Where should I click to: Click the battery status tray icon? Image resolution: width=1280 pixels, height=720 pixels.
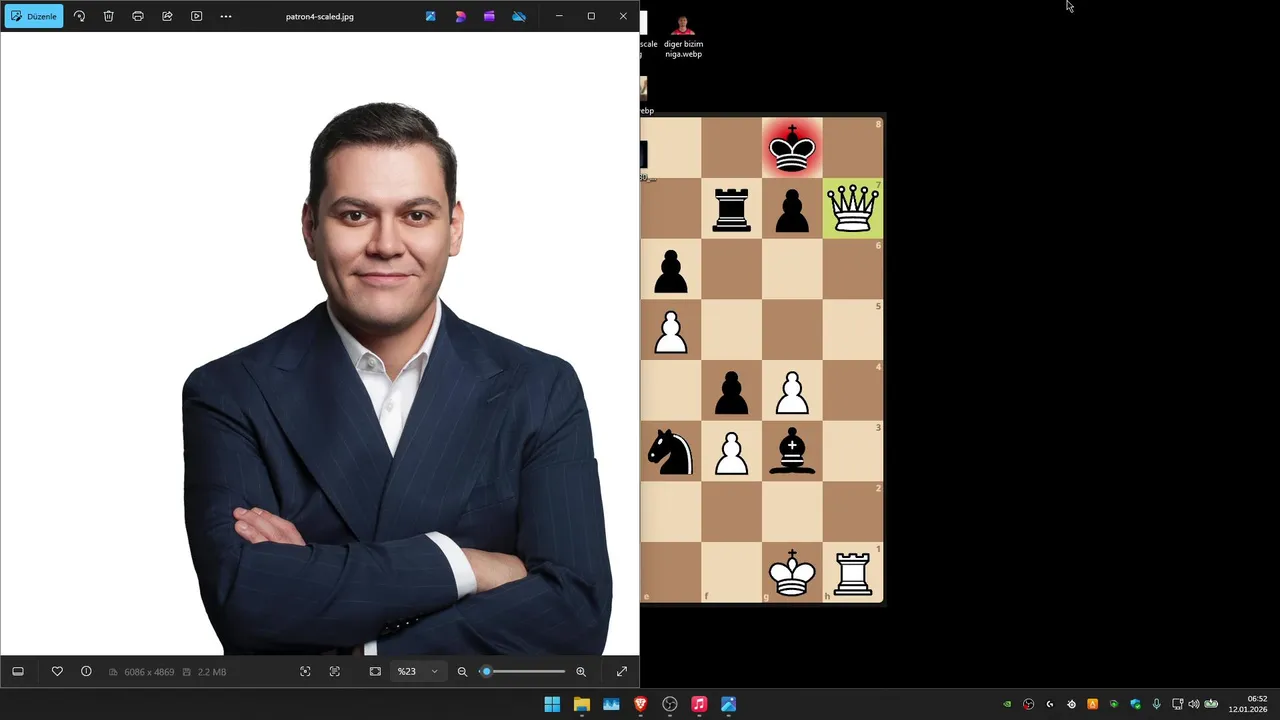click(1211, 704)
